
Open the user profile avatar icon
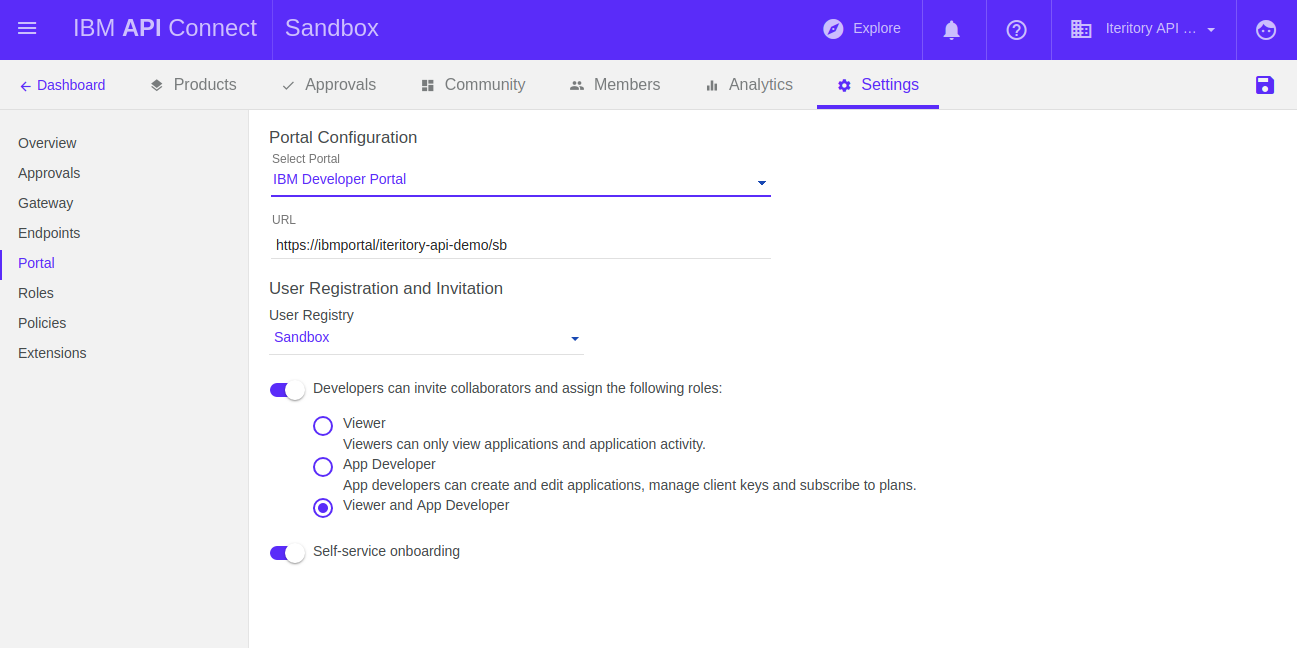click(x=1266, y=30)
